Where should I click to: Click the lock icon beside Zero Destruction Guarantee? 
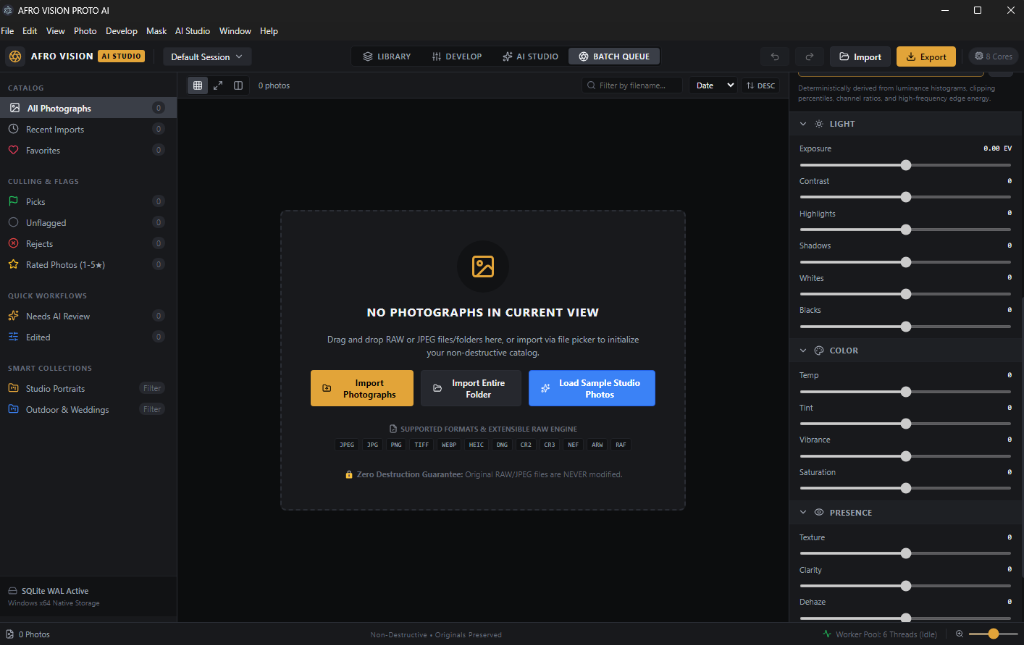click(x=349, y=475)
